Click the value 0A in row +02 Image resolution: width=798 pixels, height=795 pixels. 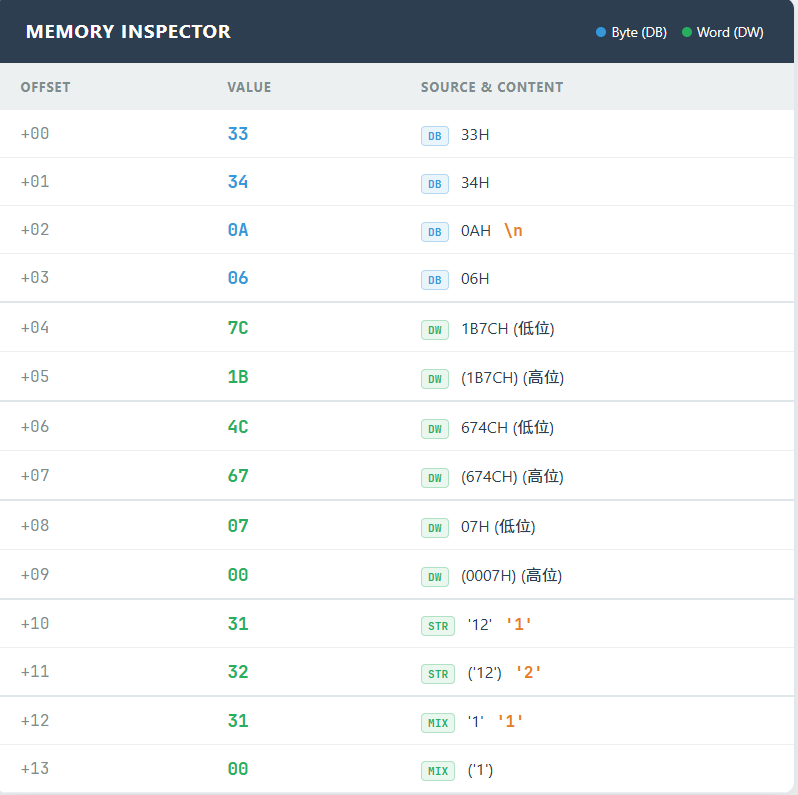238,230
